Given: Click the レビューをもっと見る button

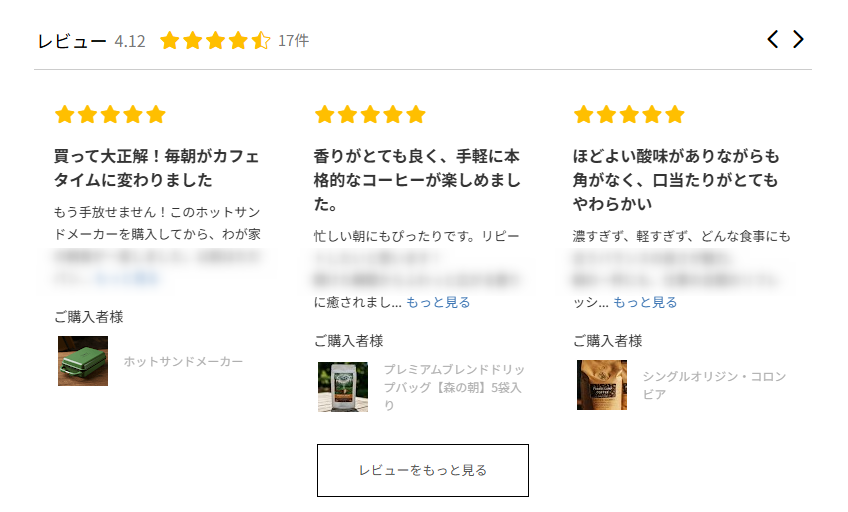Looking at the screenshot, I should click(423, 470).
